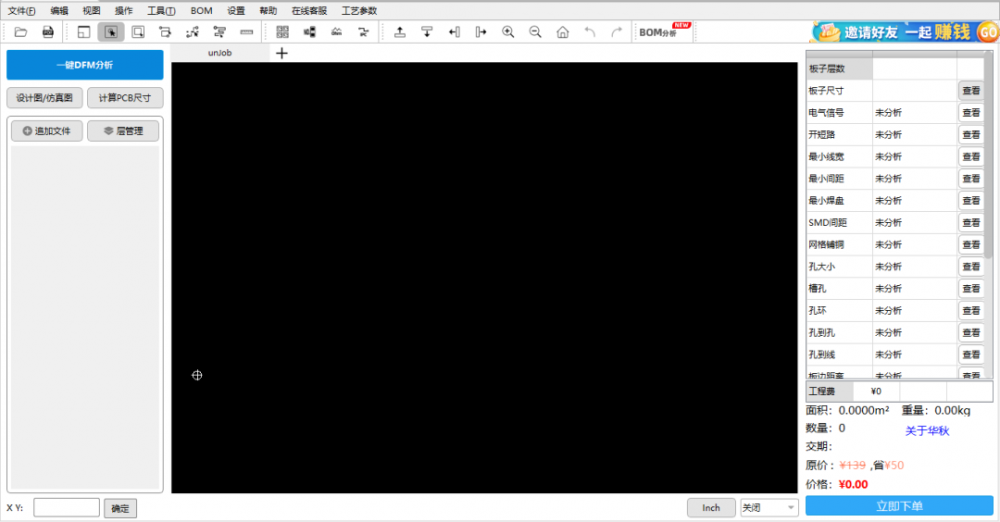This screenshot has width=1000, height=522.
Task: Open the 工具(T) menu
Action: pos(161,11)
